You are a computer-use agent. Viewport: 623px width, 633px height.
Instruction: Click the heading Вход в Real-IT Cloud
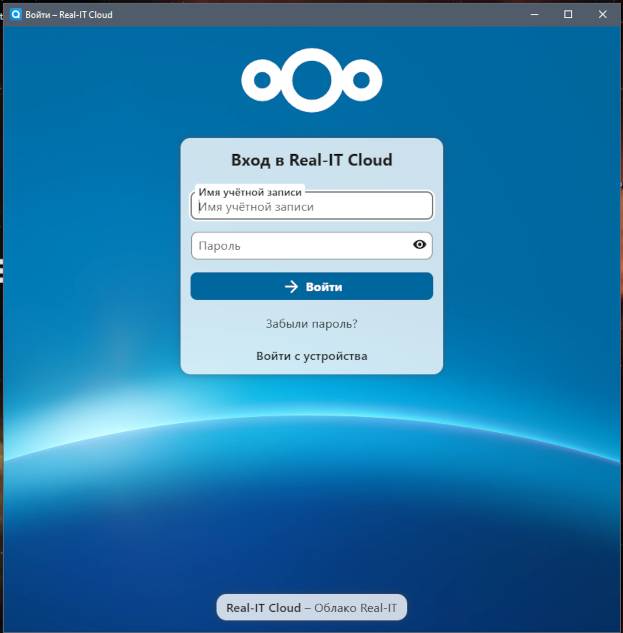click(312, 160)
